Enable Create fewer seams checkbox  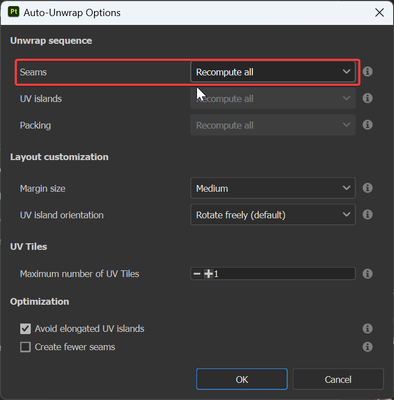coord(25,347)
